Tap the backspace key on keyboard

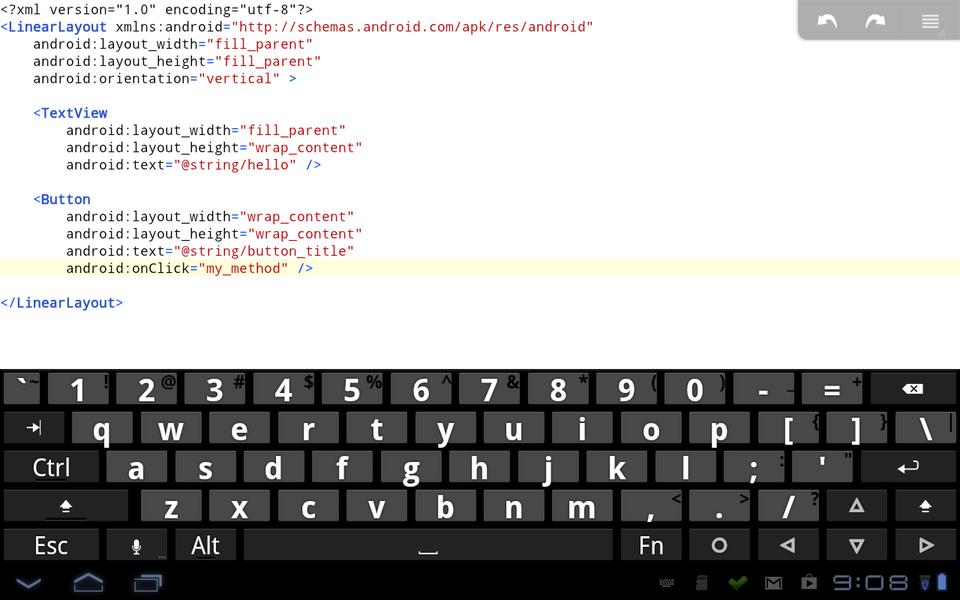pos(912,389)
